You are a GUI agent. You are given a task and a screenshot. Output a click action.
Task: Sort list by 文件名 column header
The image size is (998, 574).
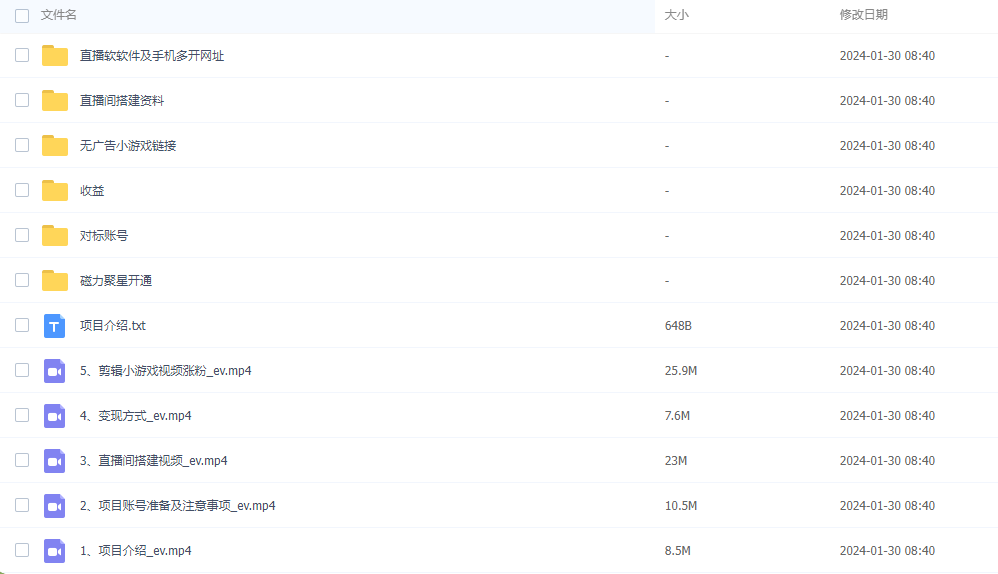coord(59,15)
